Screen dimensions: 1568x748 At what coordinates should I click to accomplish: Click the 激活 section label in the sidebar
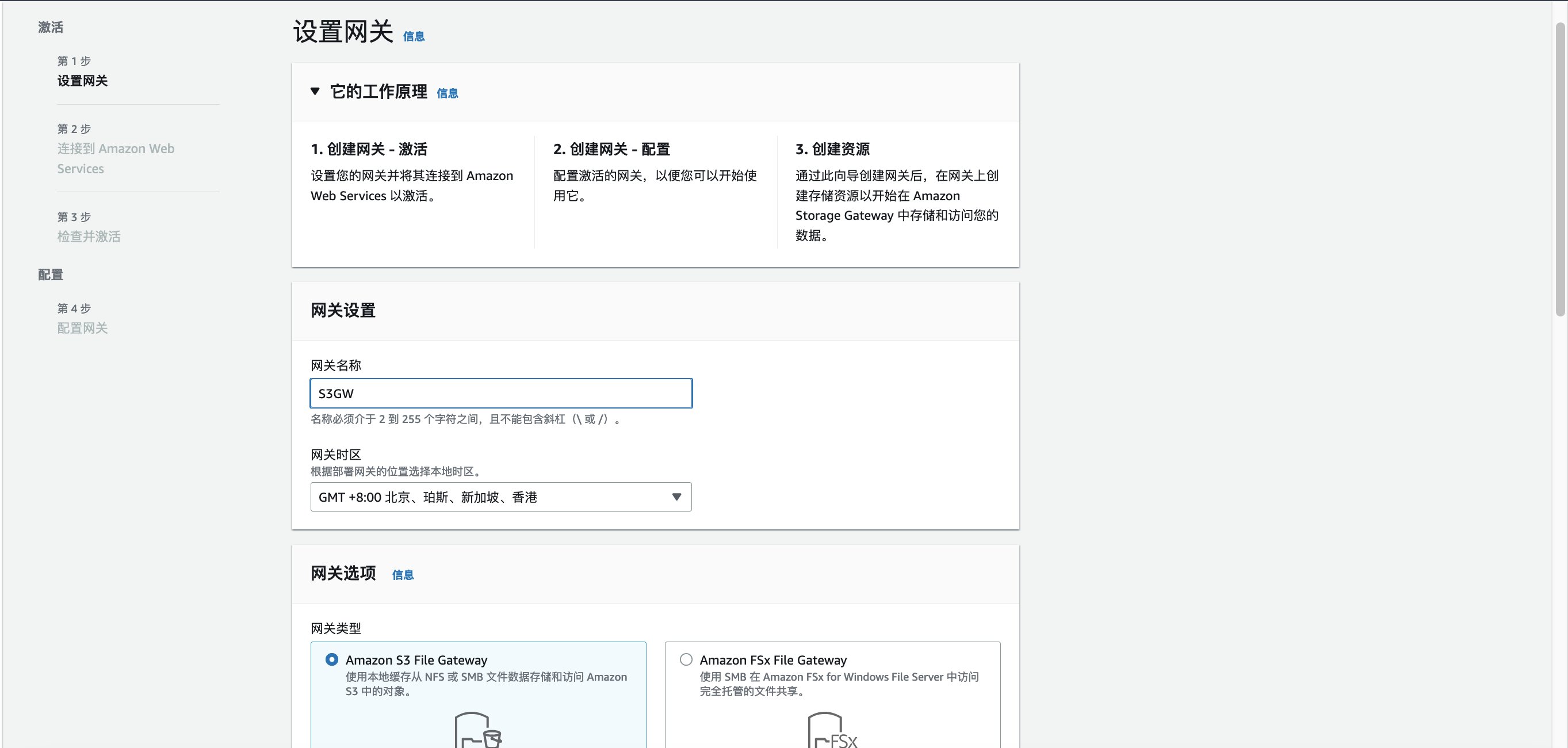[x=50, y=27]
